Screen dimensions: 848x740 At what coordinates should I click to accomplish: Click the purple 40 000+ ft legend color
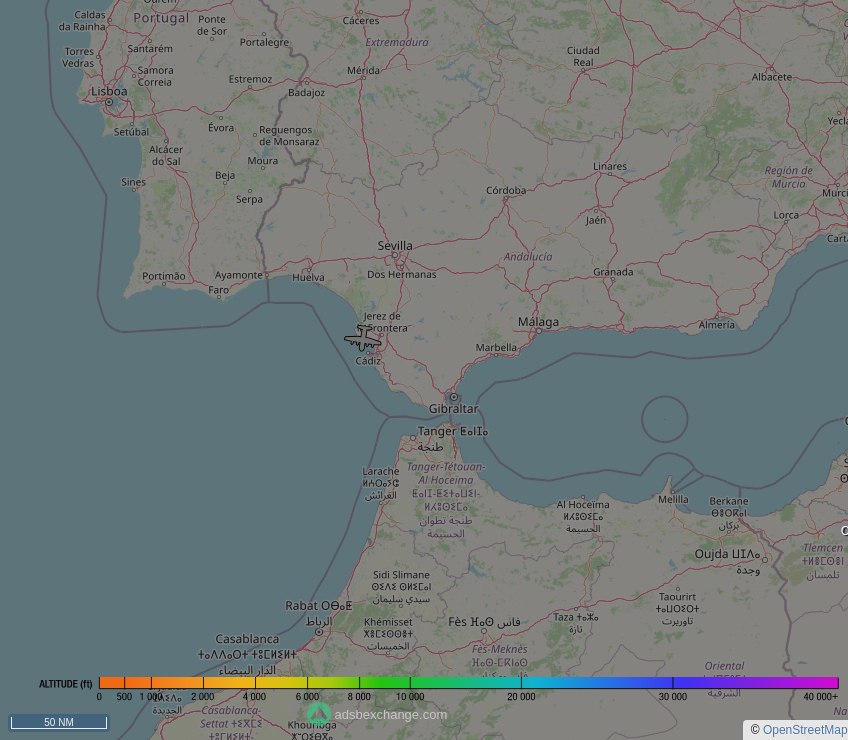822,683
